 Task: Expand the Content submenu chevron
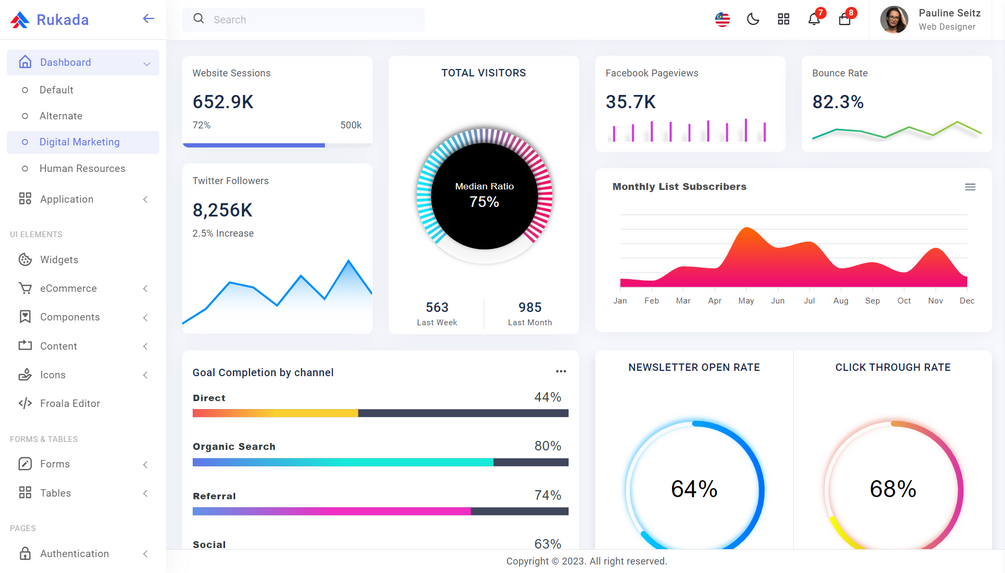coord(145,346)
